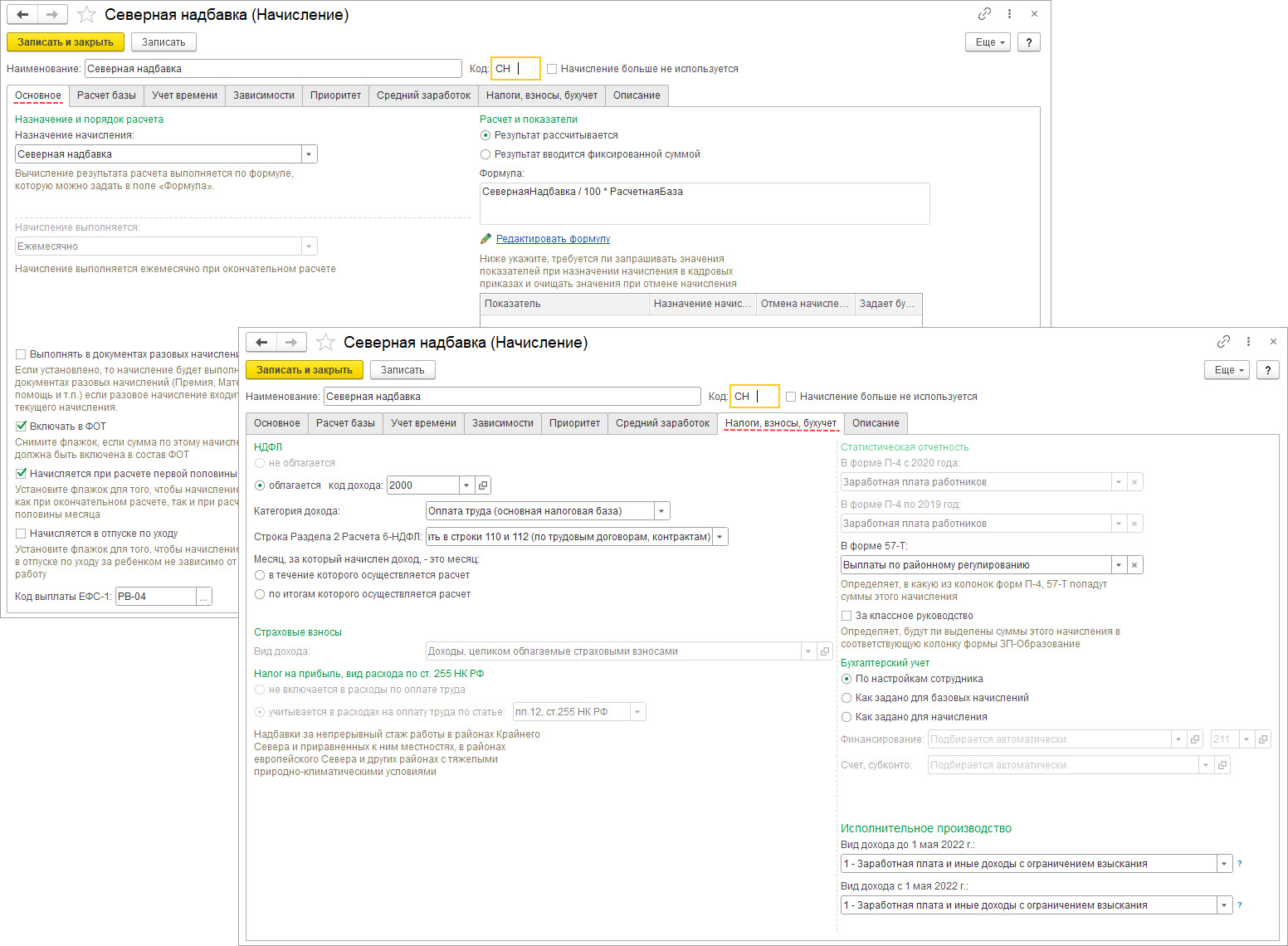Click help ? button in back window
Viewport: 1288px width, 946px height.
tap(1029, 42)
